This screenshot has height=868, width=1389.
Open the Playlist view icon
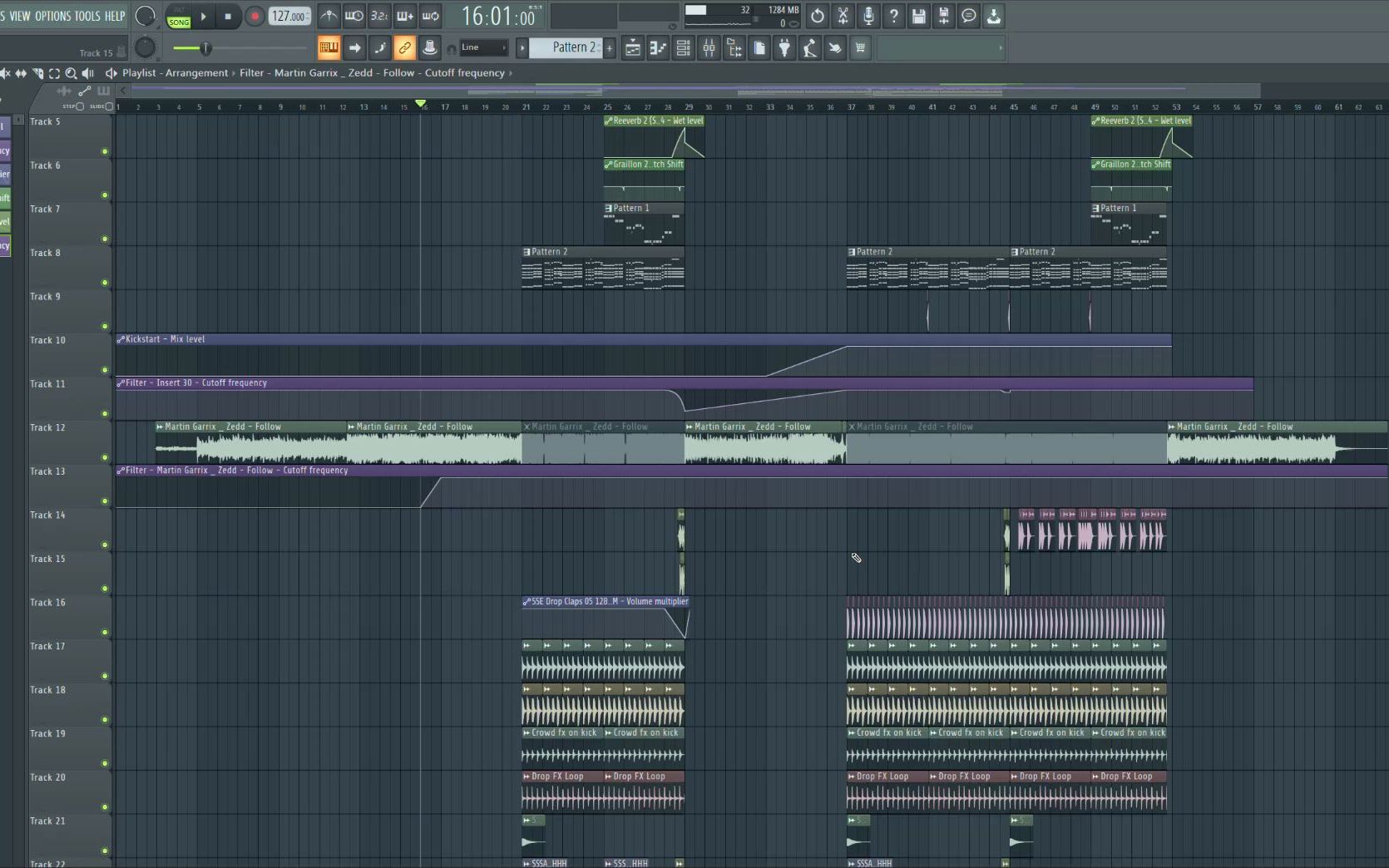click(x=632, y=48)
